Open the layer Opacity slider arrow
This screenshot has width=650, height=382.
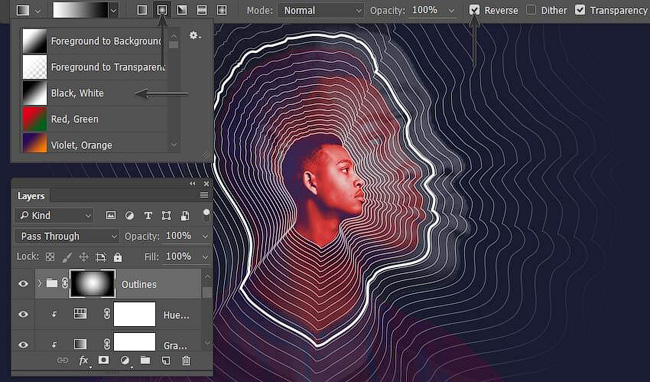[x=205, y=237]
